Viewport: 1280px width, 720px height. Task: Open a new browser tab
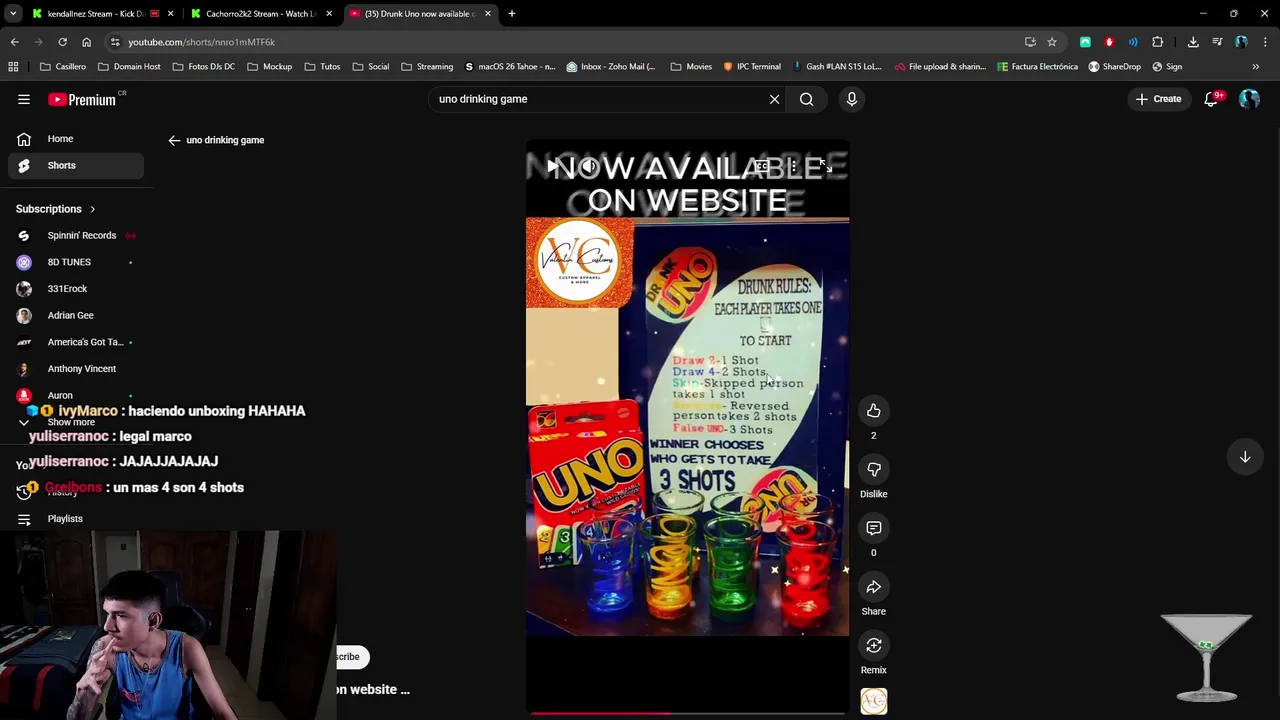512,14
